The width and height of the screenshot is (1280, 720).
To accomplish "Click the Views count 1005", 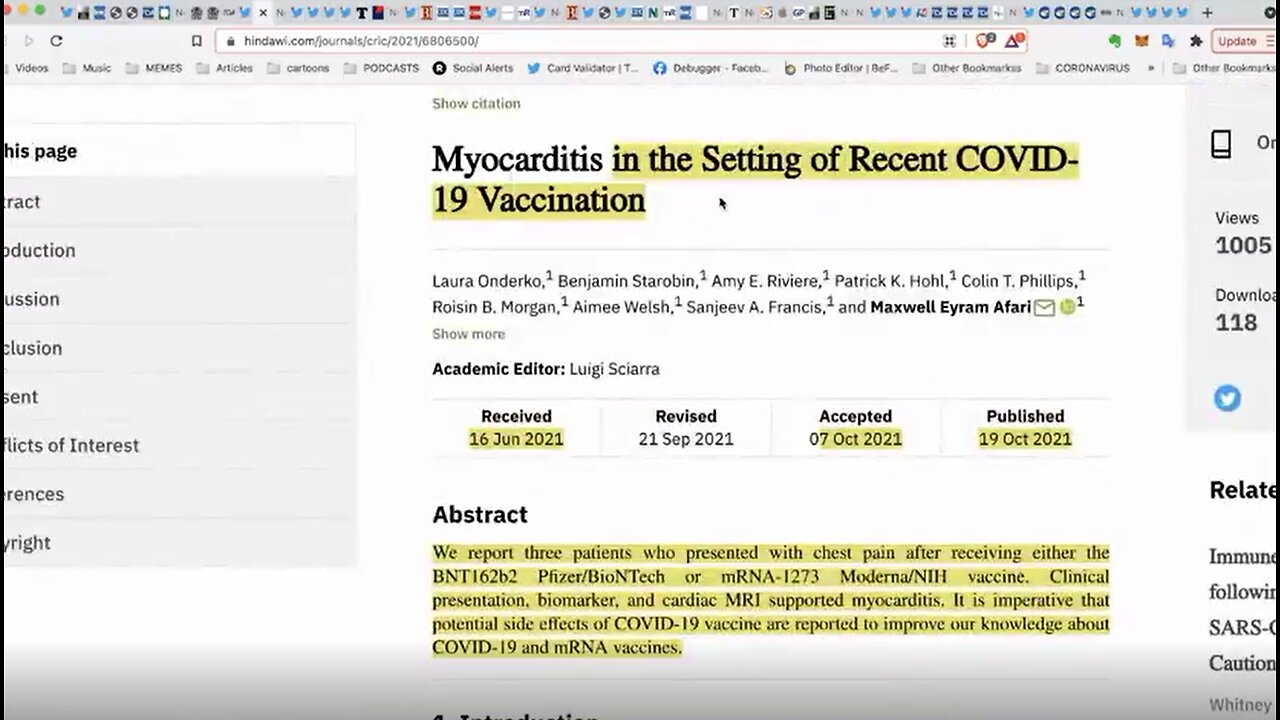I will pos(1243,246).
